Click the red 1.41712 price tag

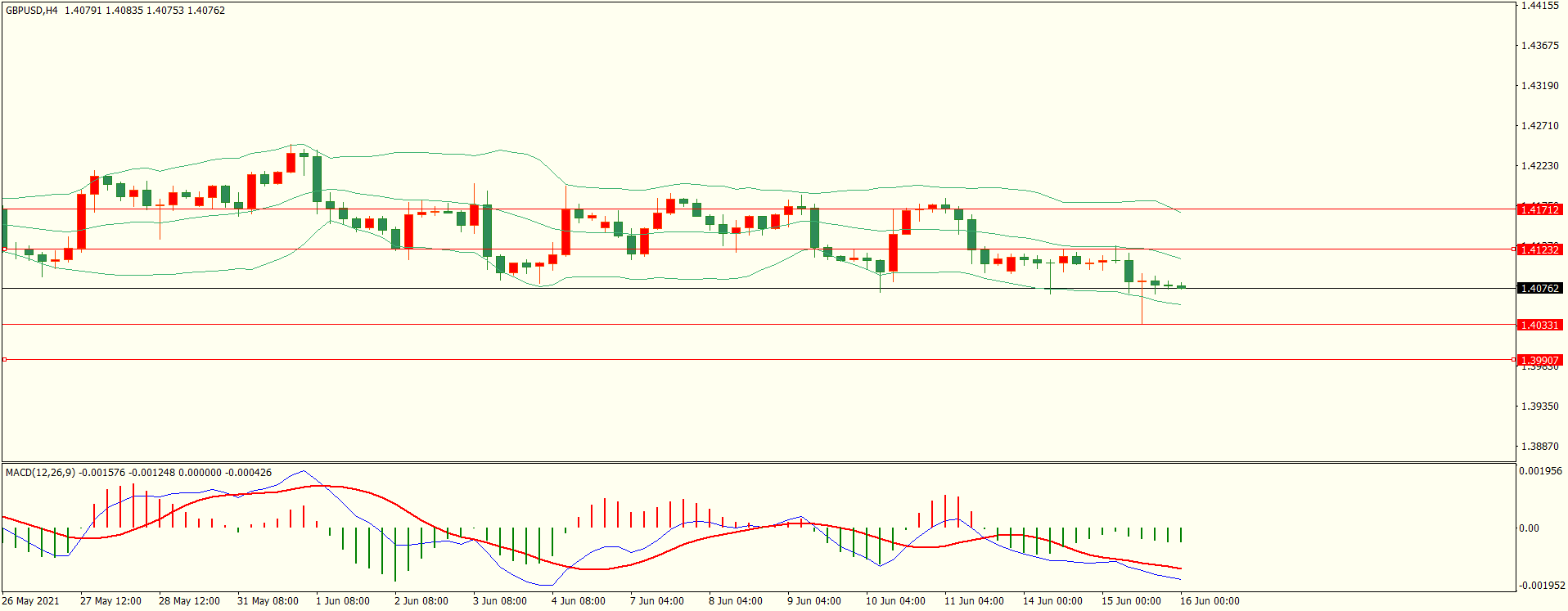click(1539, 209)
